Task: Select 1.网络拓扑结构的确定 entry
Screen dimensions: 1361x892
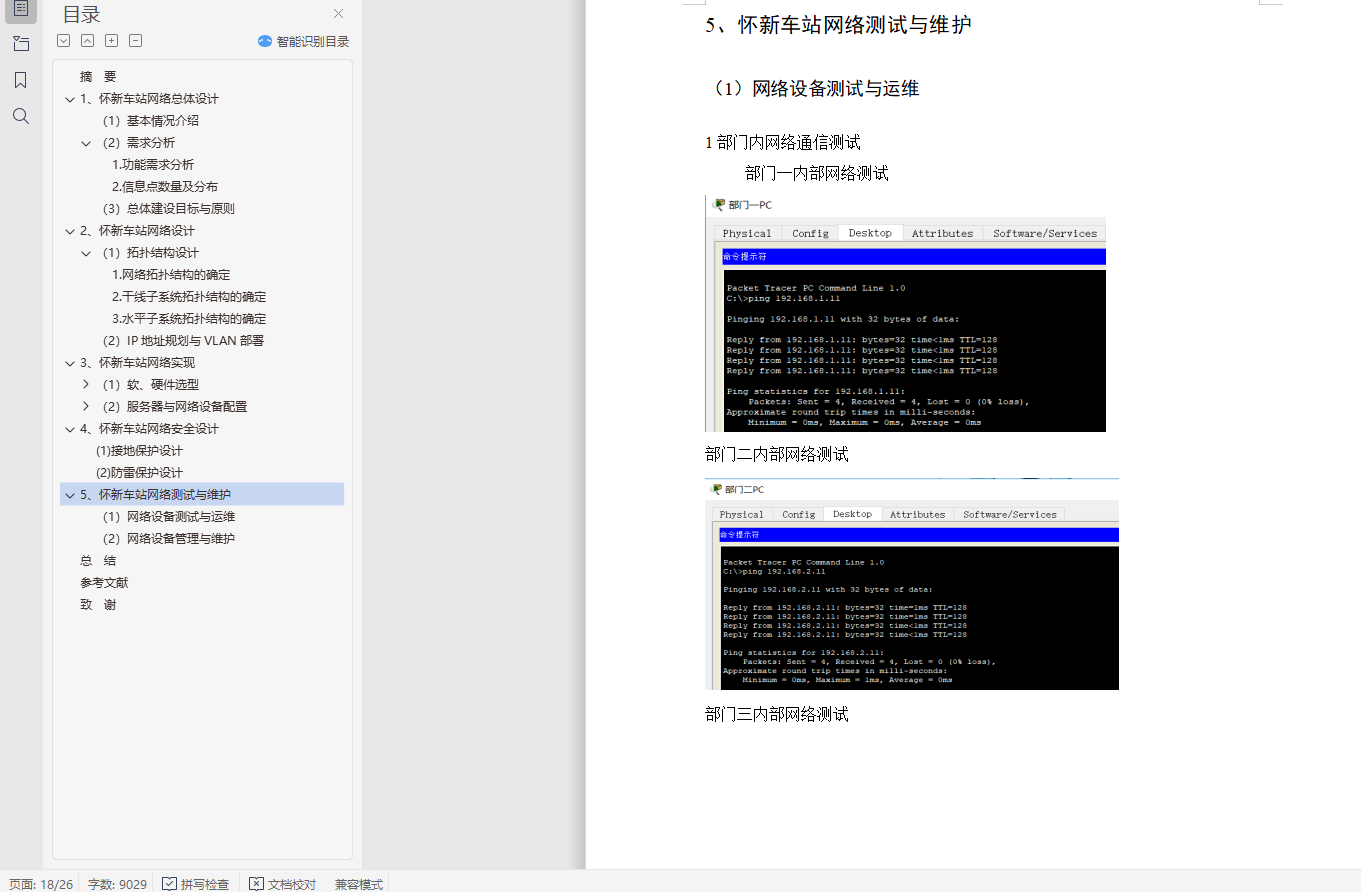Action: (171, 275)
